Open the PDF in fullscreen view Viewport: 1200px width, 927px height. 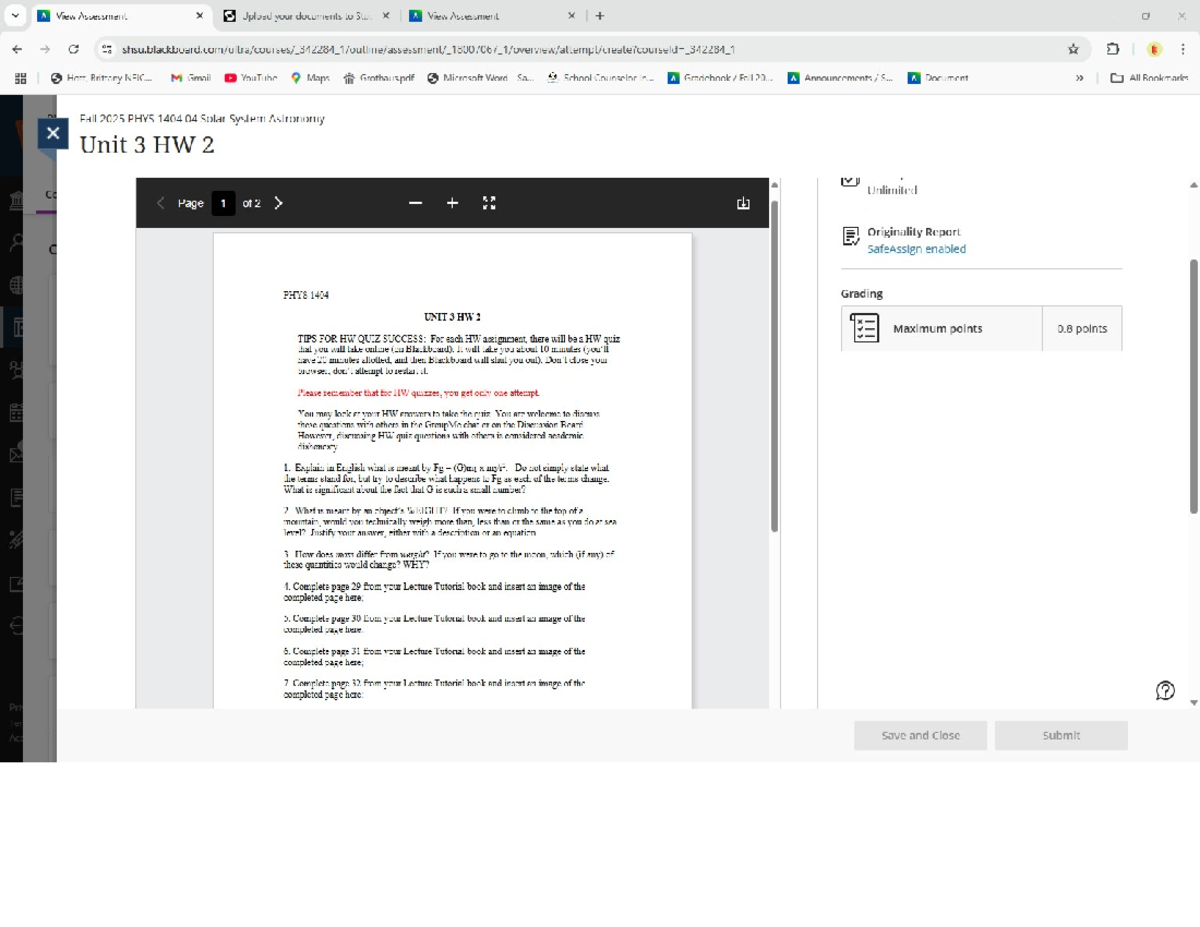(489, 203)
